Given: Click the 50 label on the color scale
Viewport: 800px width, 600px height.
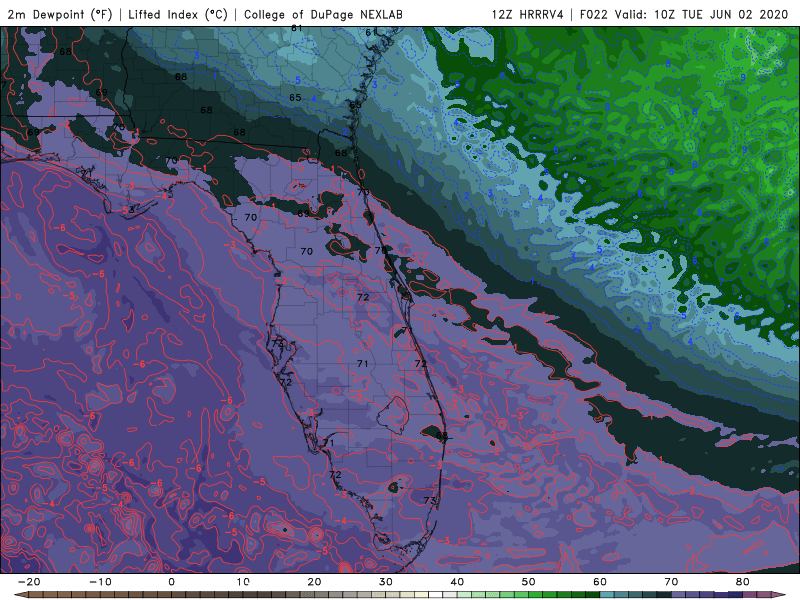Looking at the screenshot, I should (529, 582).
